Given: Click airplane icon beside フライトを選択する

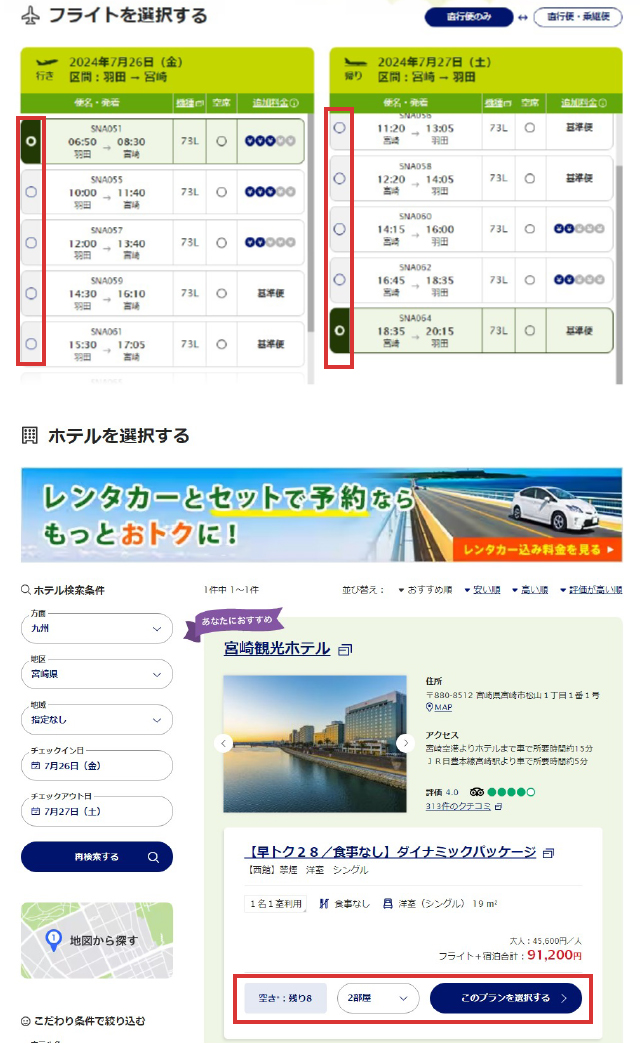Looking at the screenshot, I should pyautogui.click(x=30, y=16).
